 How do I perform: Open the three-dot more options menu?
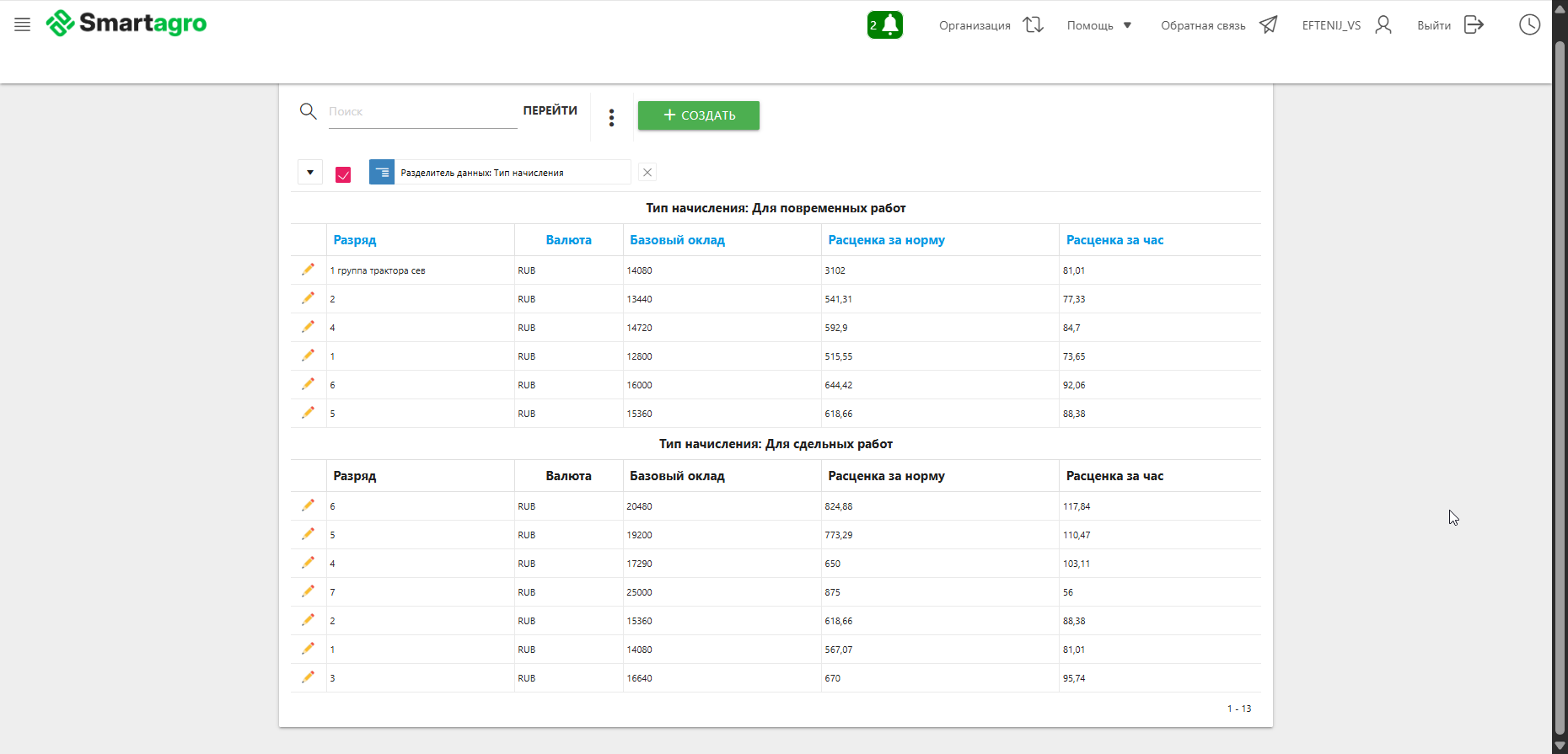pyautogui.click(x=611, y=118)
